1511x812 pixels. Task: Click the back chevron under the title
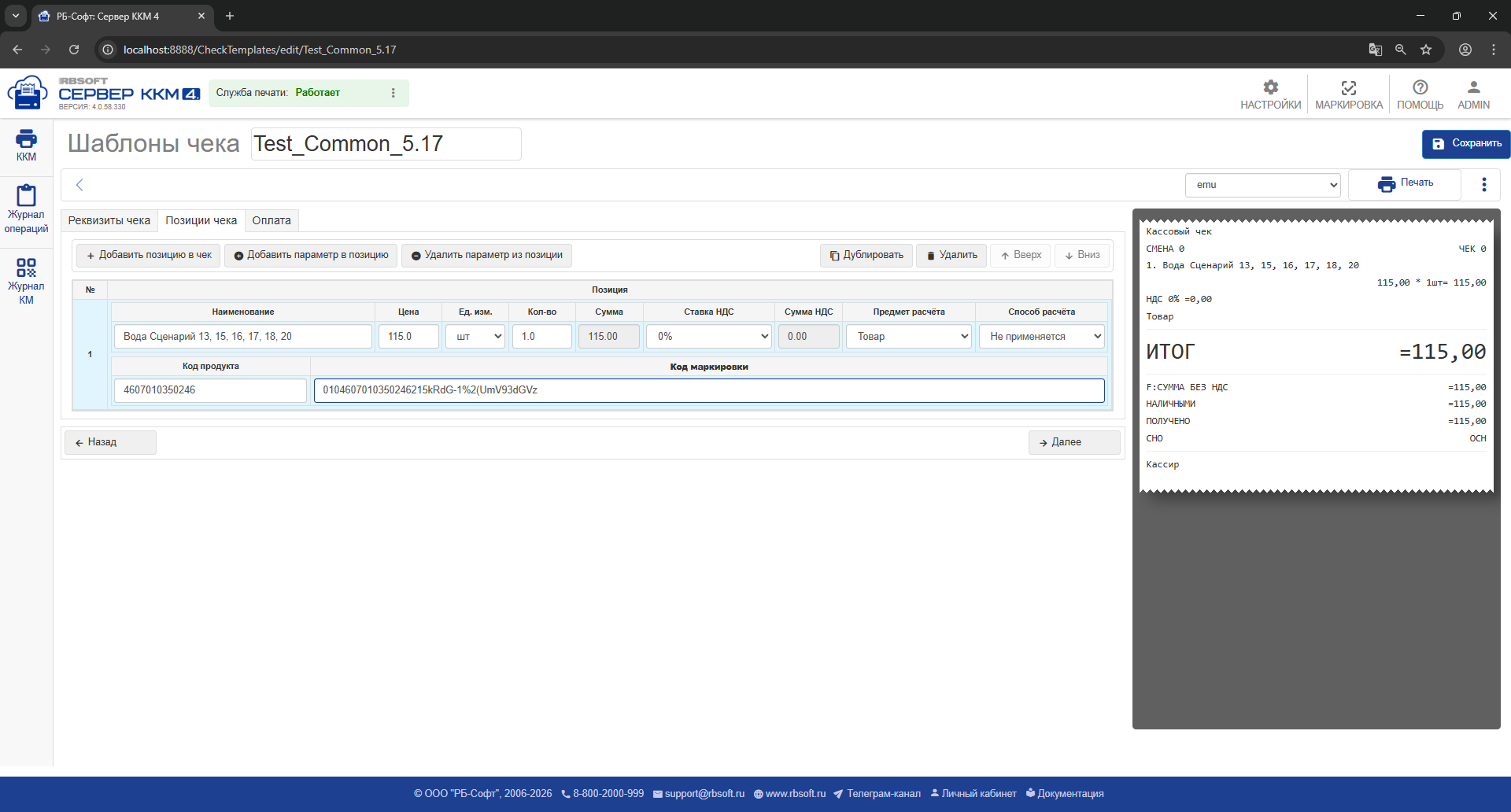pos(79,185)
